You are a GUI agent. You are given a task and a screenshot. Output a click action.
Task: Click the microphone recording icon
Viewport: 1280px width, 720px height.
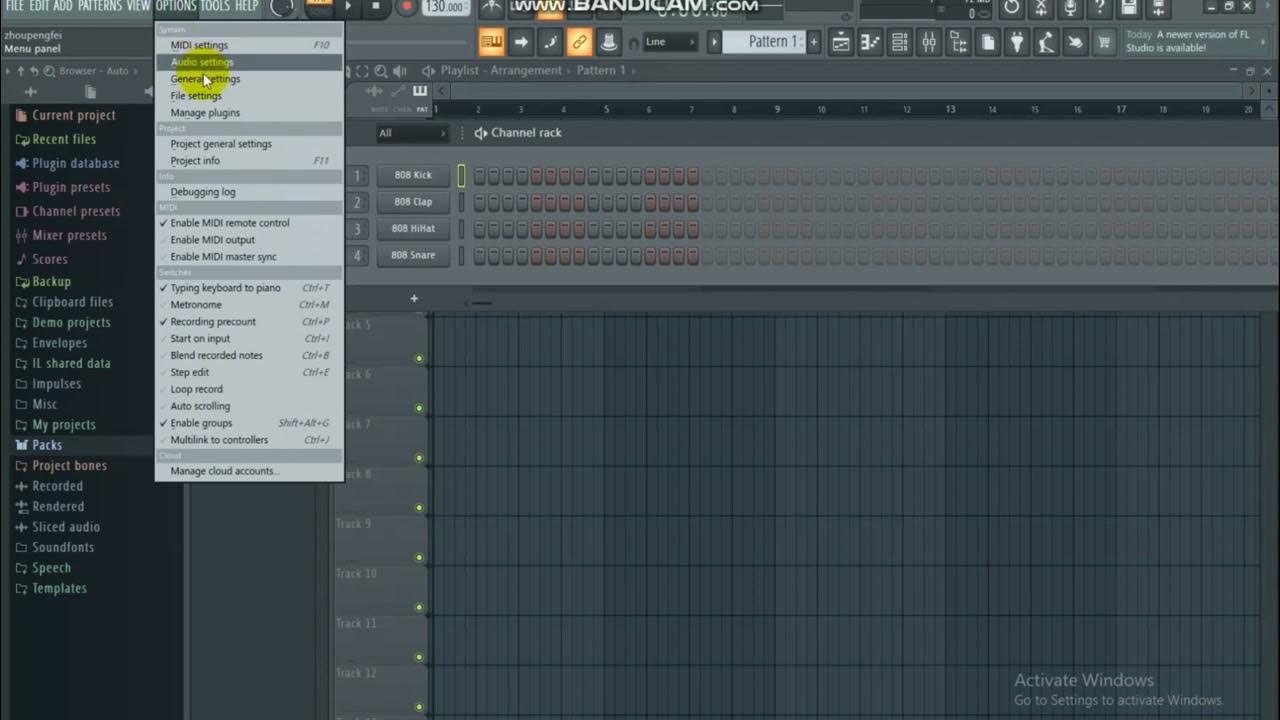point(1070,8)
